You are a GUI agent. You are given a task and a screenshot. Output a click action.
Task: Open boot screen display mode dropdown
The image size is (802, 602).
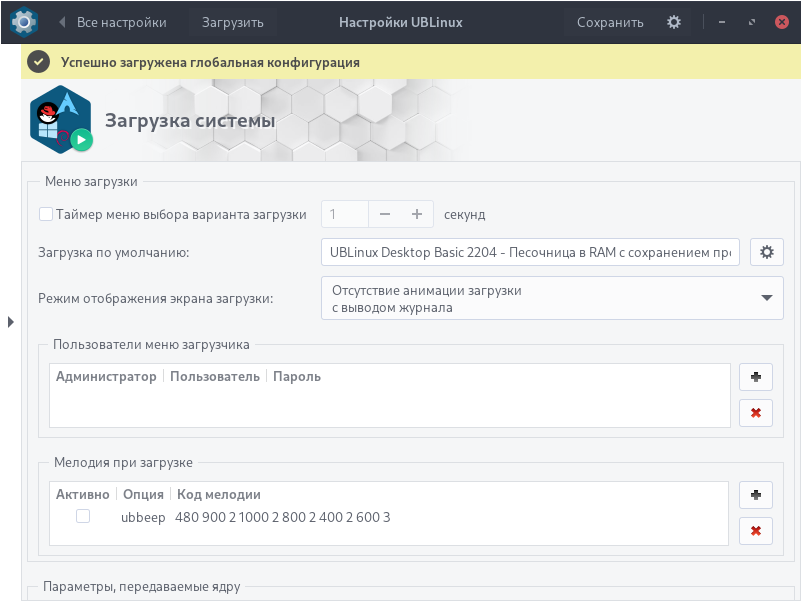[552, 299]
